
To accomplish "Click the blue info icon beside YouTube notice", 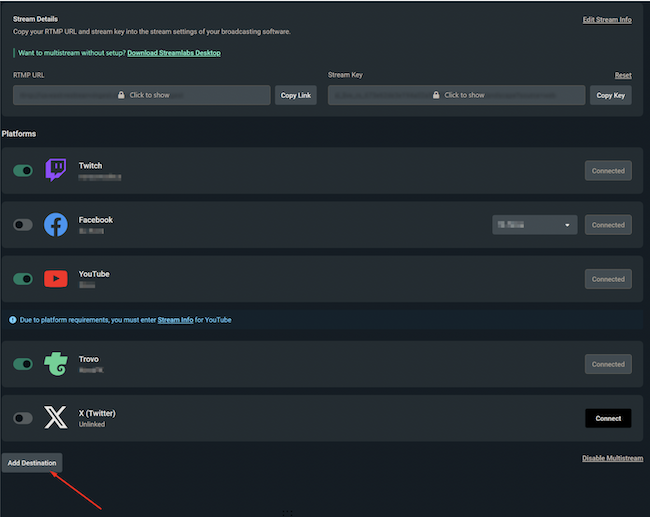I will coord(13,320).
